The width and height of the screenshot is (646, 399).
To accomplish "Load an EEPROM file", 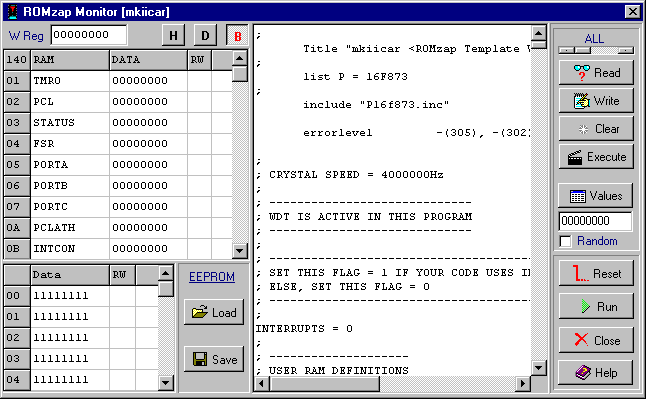I will tap(214, 312).
